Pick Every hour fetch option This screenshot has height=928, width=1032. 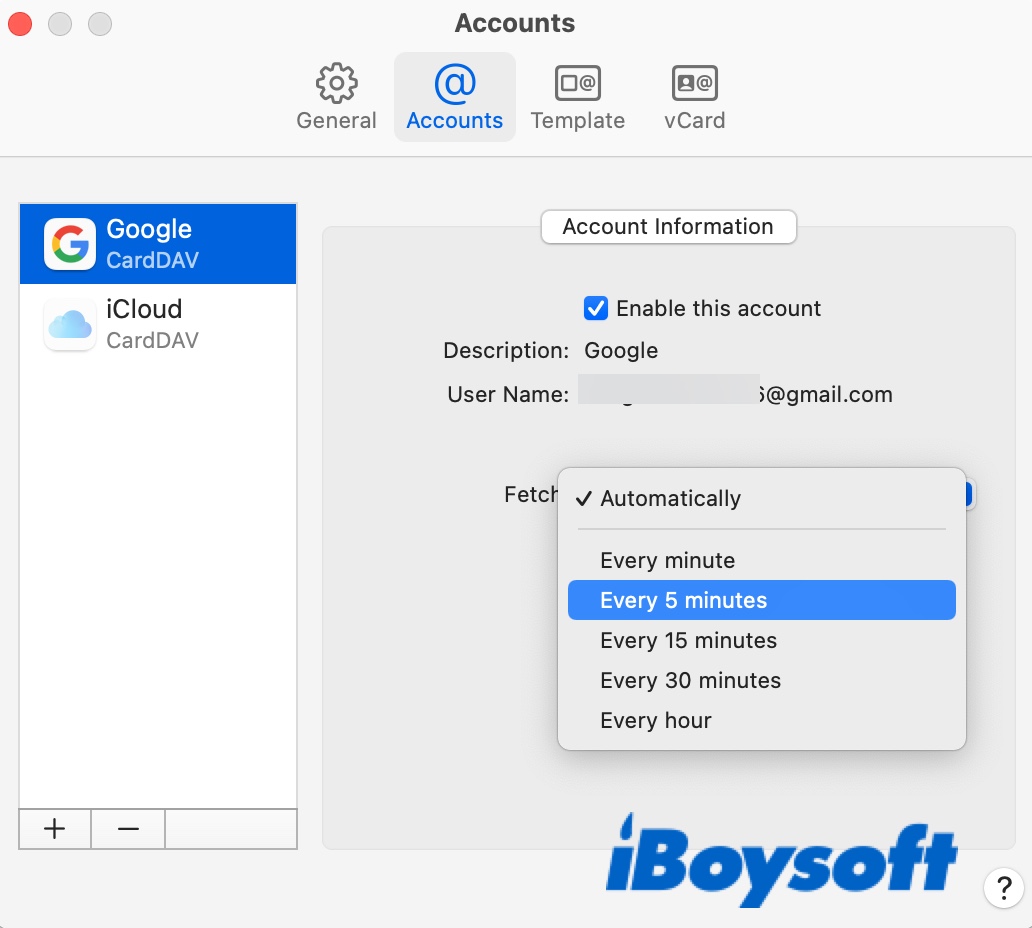click(761, 721)
